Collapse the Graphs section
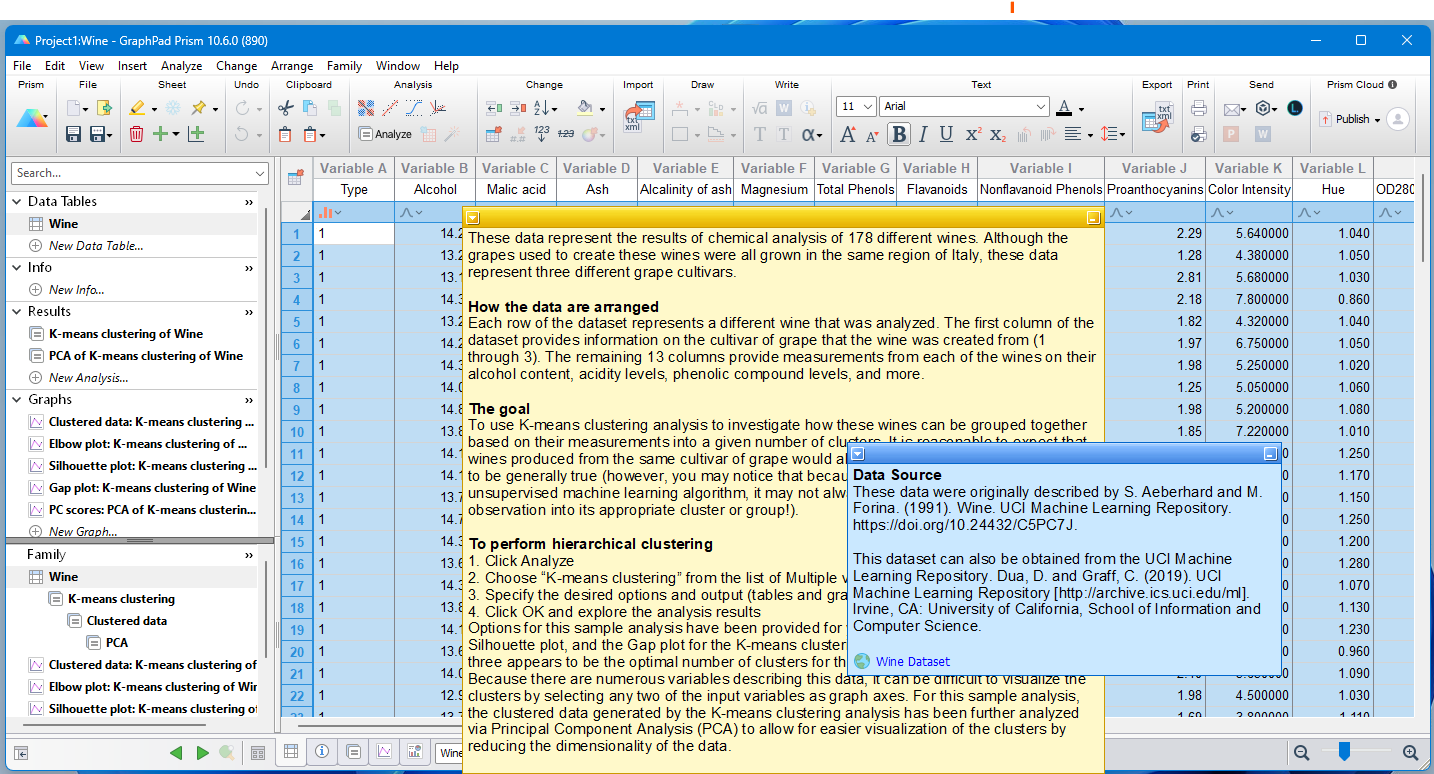1434x774 pixels. click(17, 399)
